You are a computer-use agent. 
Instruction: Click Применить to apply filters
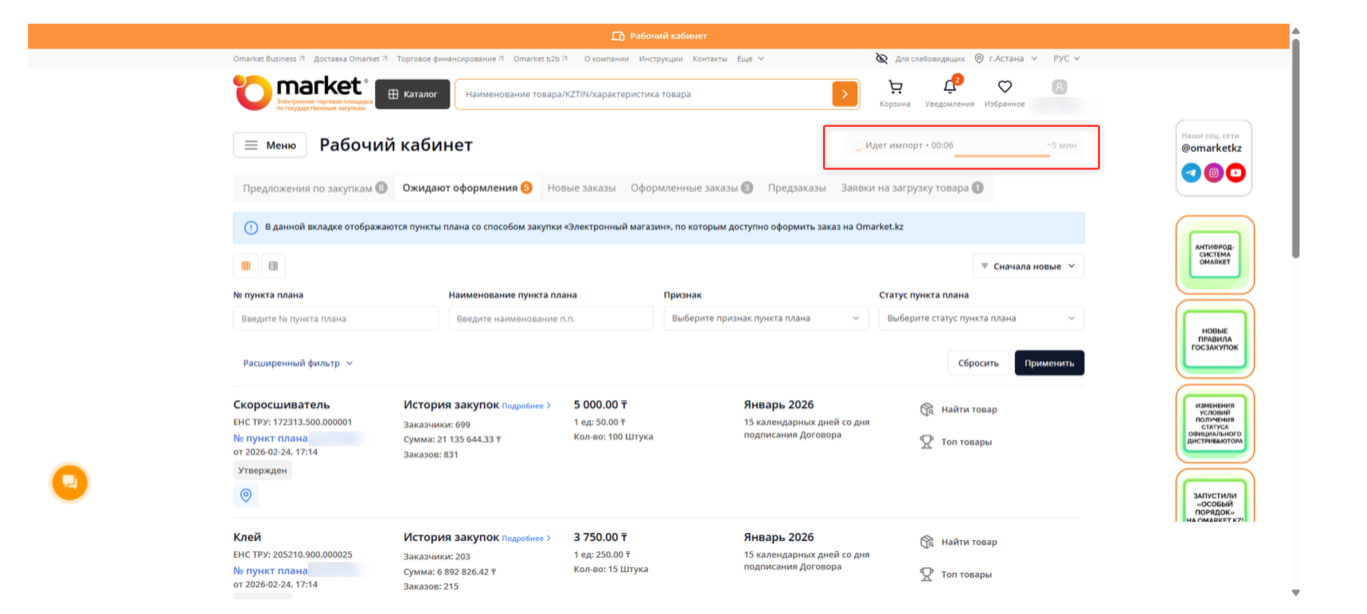tap(1049, 363)
